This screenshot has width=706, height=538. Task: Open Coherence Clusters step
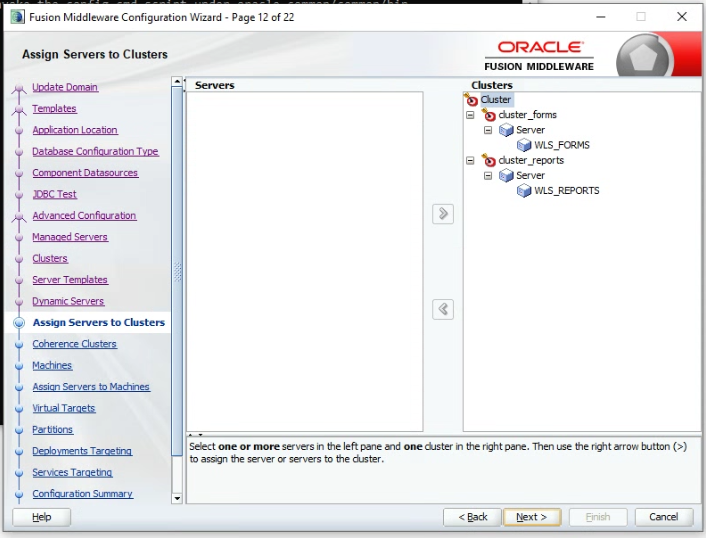point(74,344)
